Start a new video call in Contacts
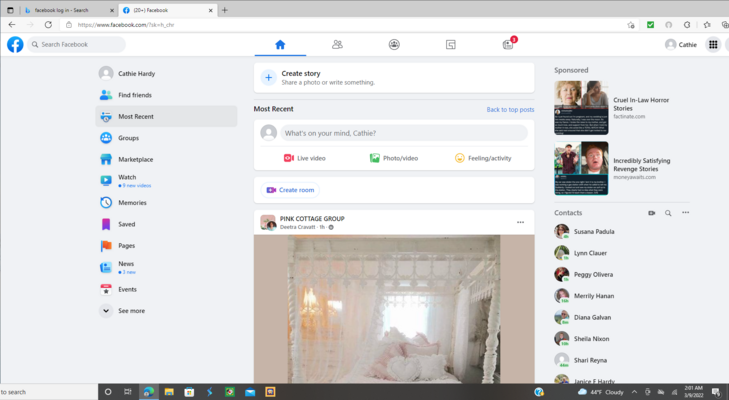Viewport: 729px width, 400px height. (651, 213)
